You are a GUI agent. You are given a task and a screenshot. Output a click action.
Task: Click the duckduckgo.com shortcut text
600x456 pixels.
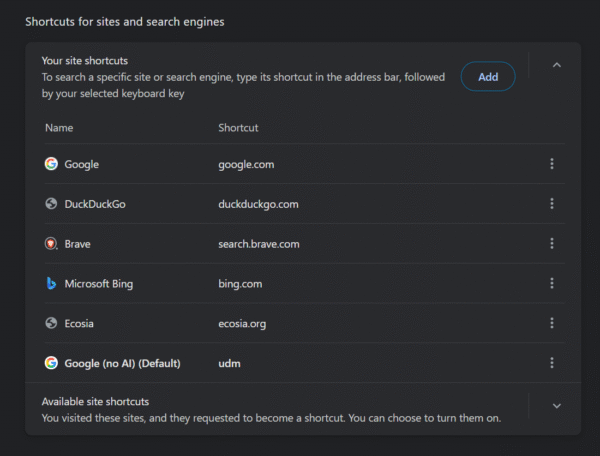(x=258, y=204)
